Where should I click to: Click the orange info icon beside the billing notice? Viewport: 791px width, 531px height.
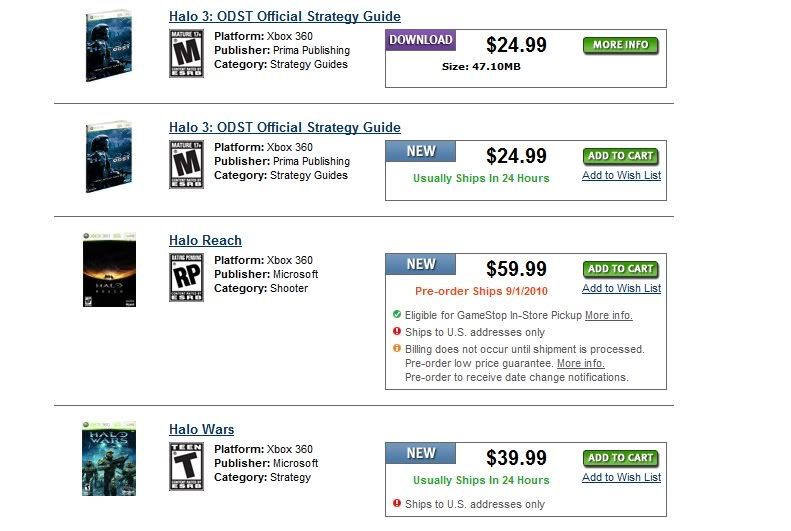397,349
